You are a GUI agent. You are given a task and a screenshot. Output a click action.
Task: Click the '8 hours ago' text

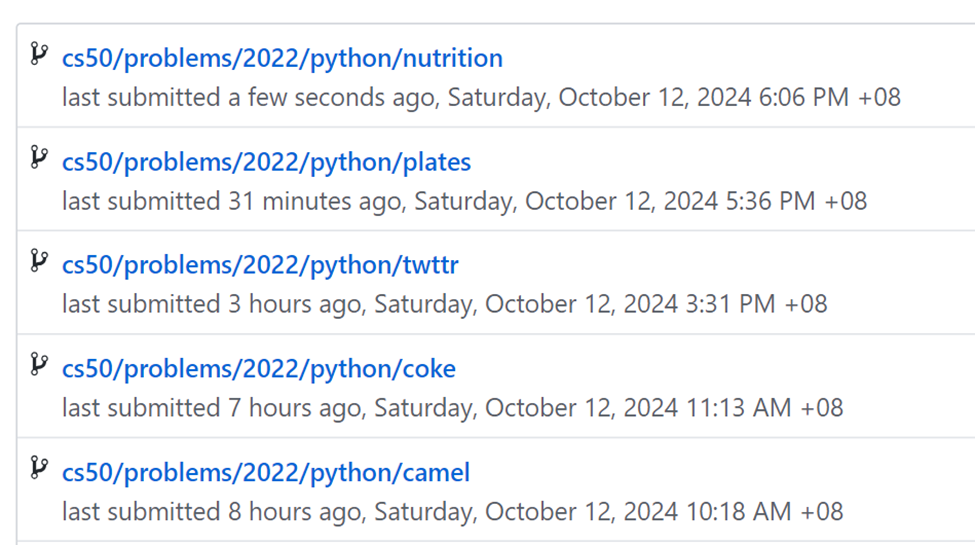pos(293,512)
